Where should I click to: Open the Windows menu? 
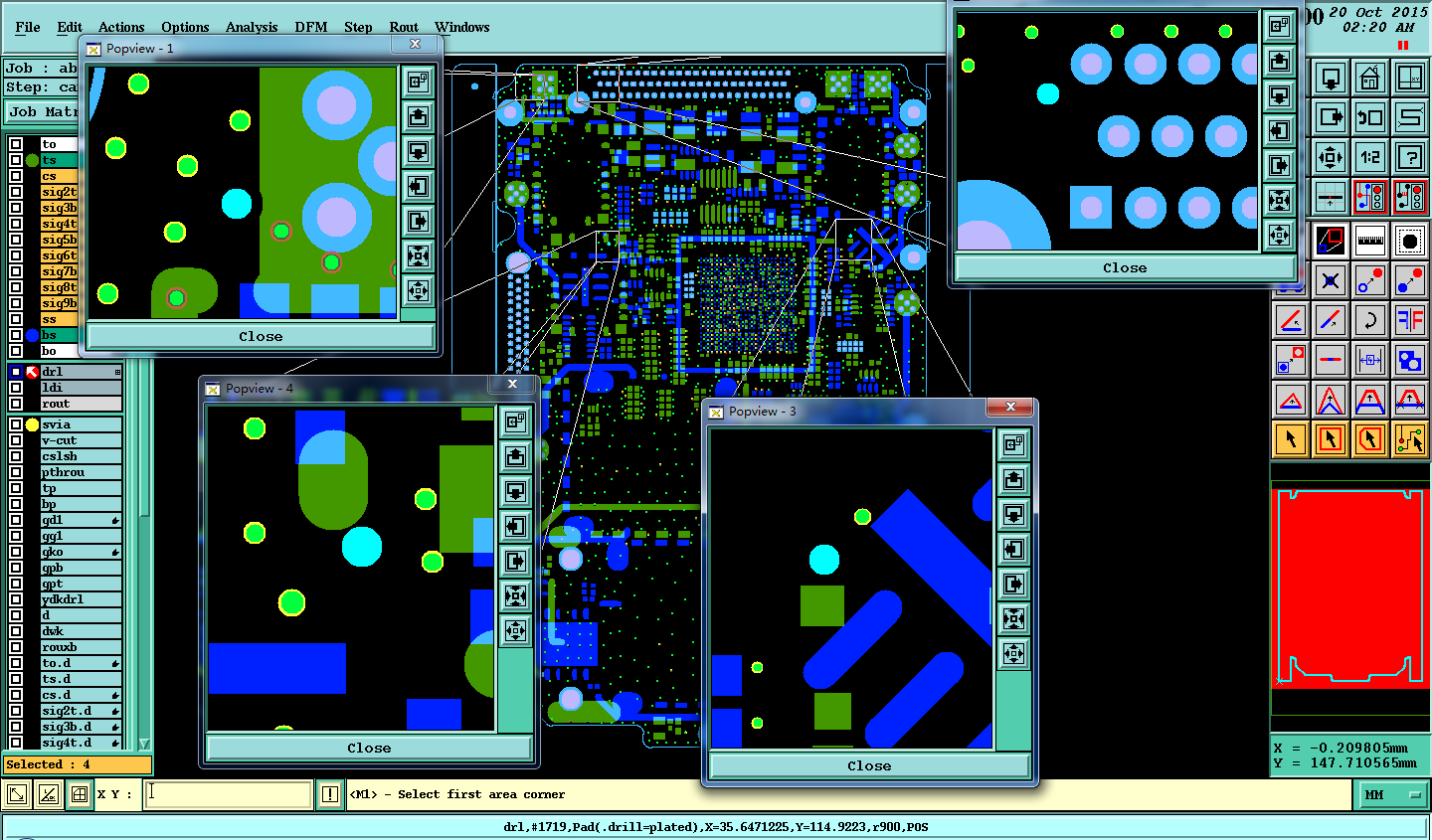[461, 27]
